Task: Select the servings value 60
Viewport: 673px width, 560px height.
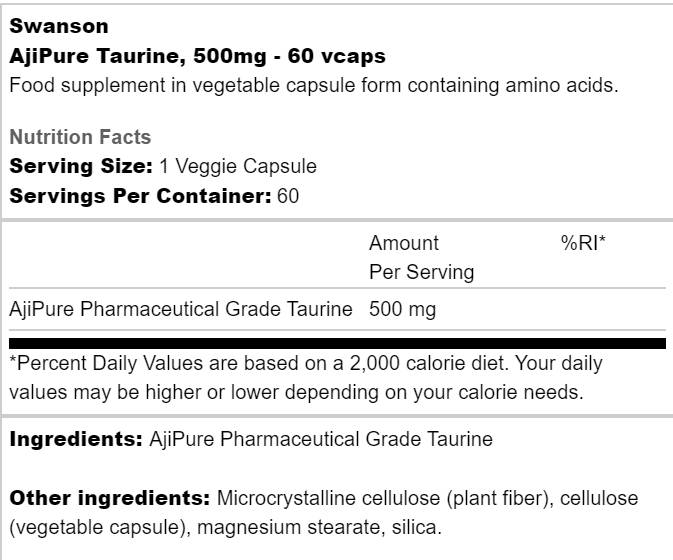Action: click(288, 196)
